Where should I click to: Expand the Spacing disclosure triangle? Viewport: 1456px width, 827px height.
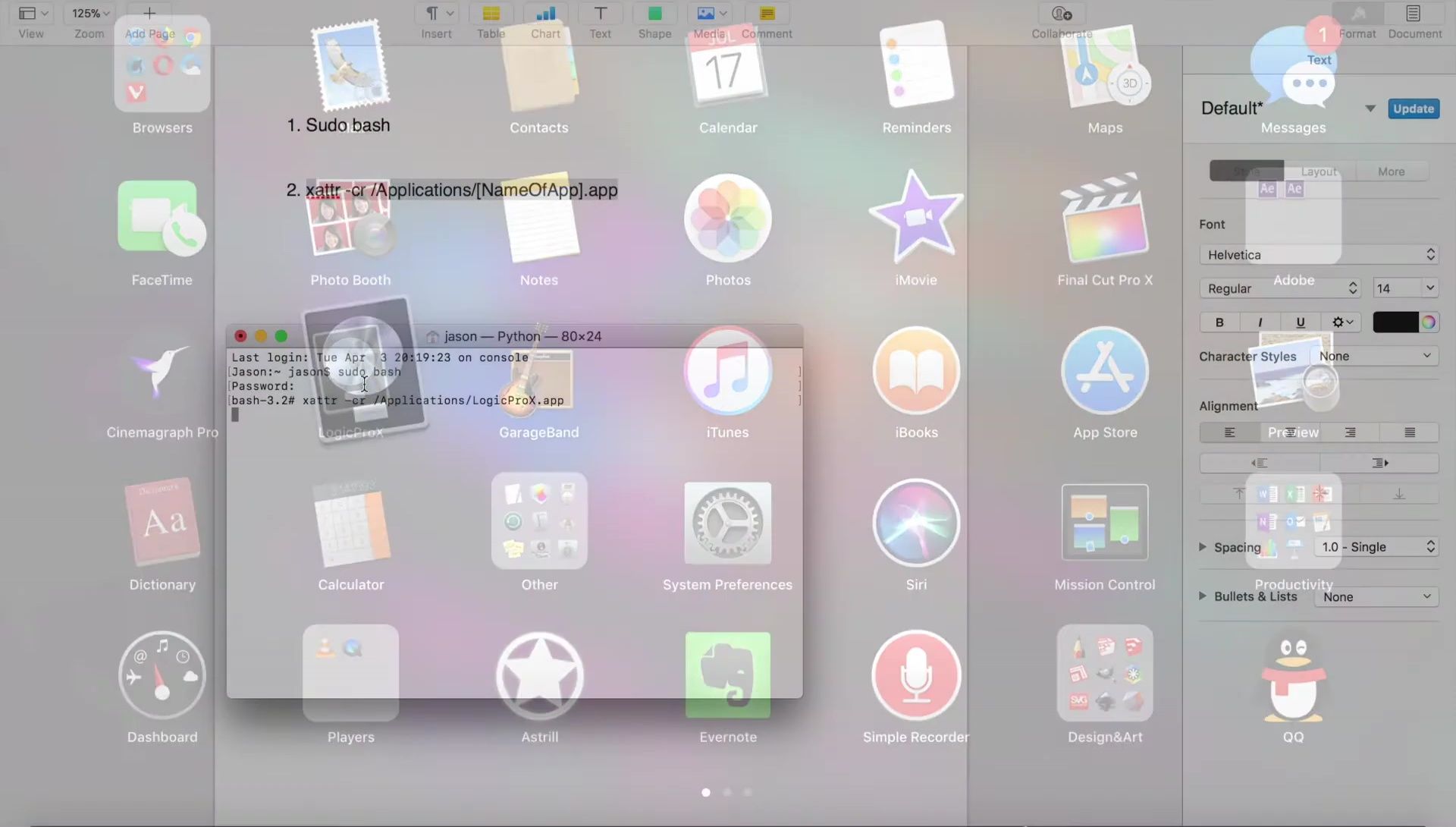click(x=1203, y=547)
